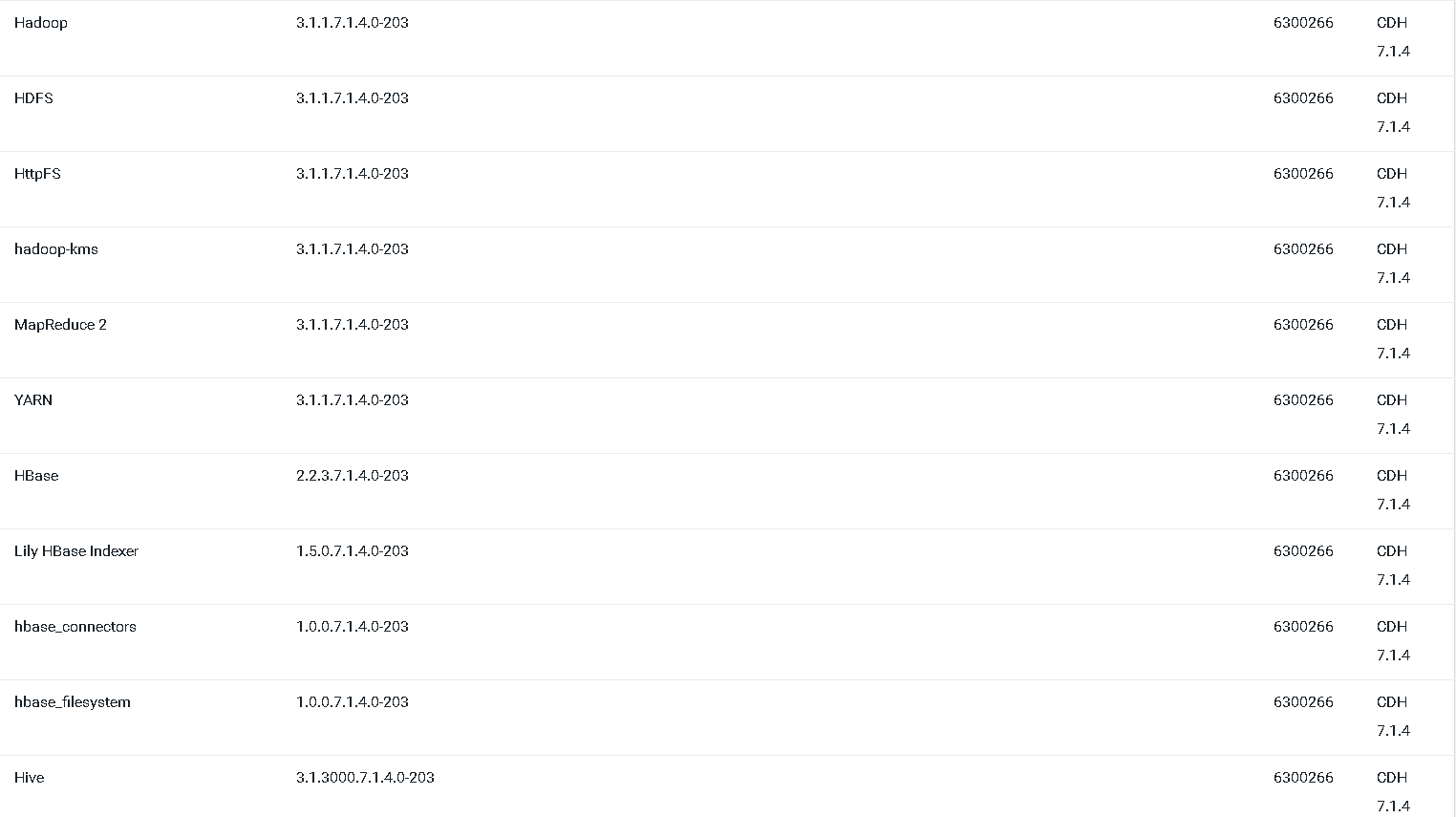Image resolution: width=1456 pixels, height=817 pixels.
Task: Click the Lily HBase Indexer entry
Action: (x=76, y=551)
